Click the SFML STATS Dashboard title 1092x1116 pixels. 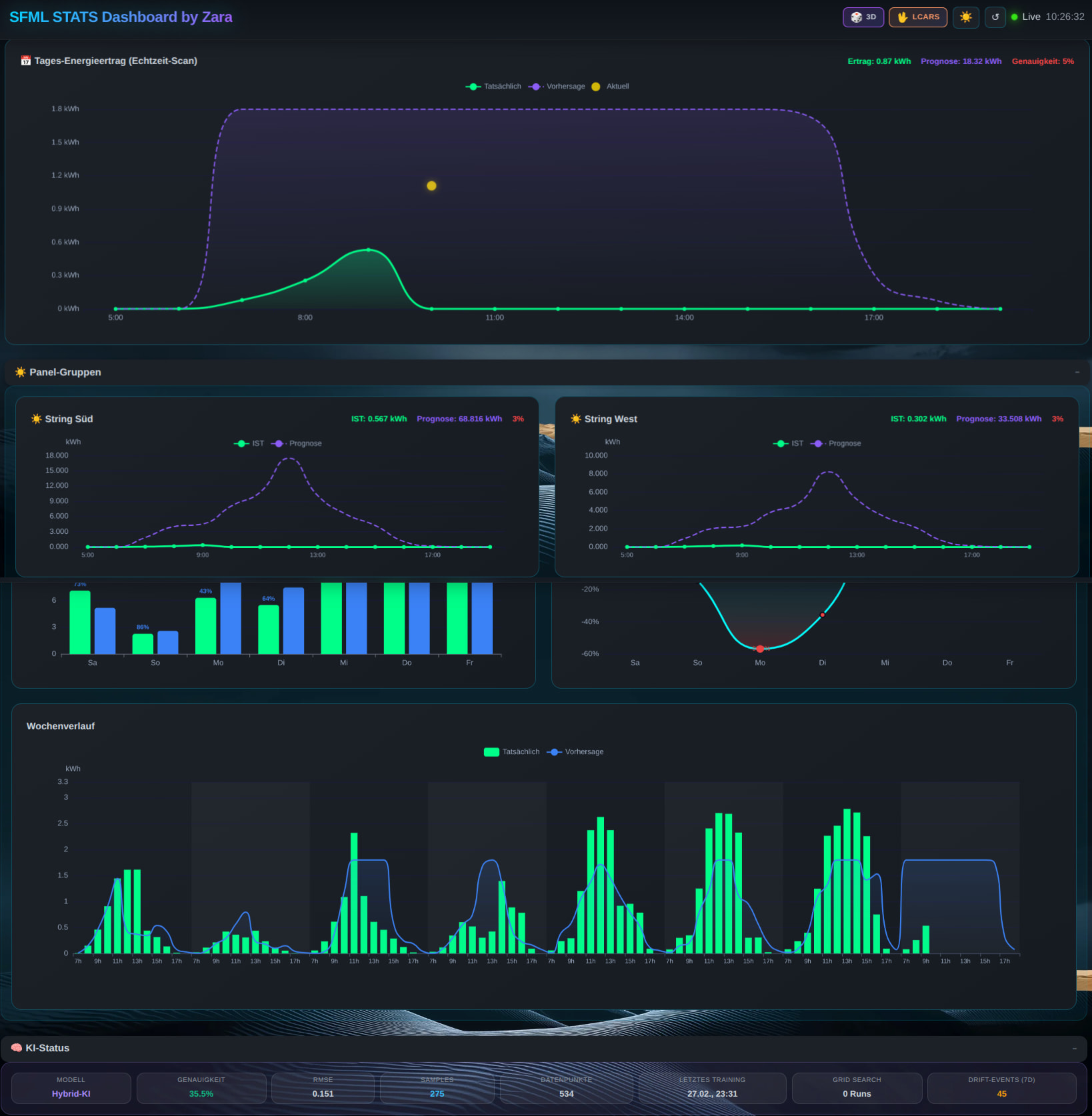point(121,17)
